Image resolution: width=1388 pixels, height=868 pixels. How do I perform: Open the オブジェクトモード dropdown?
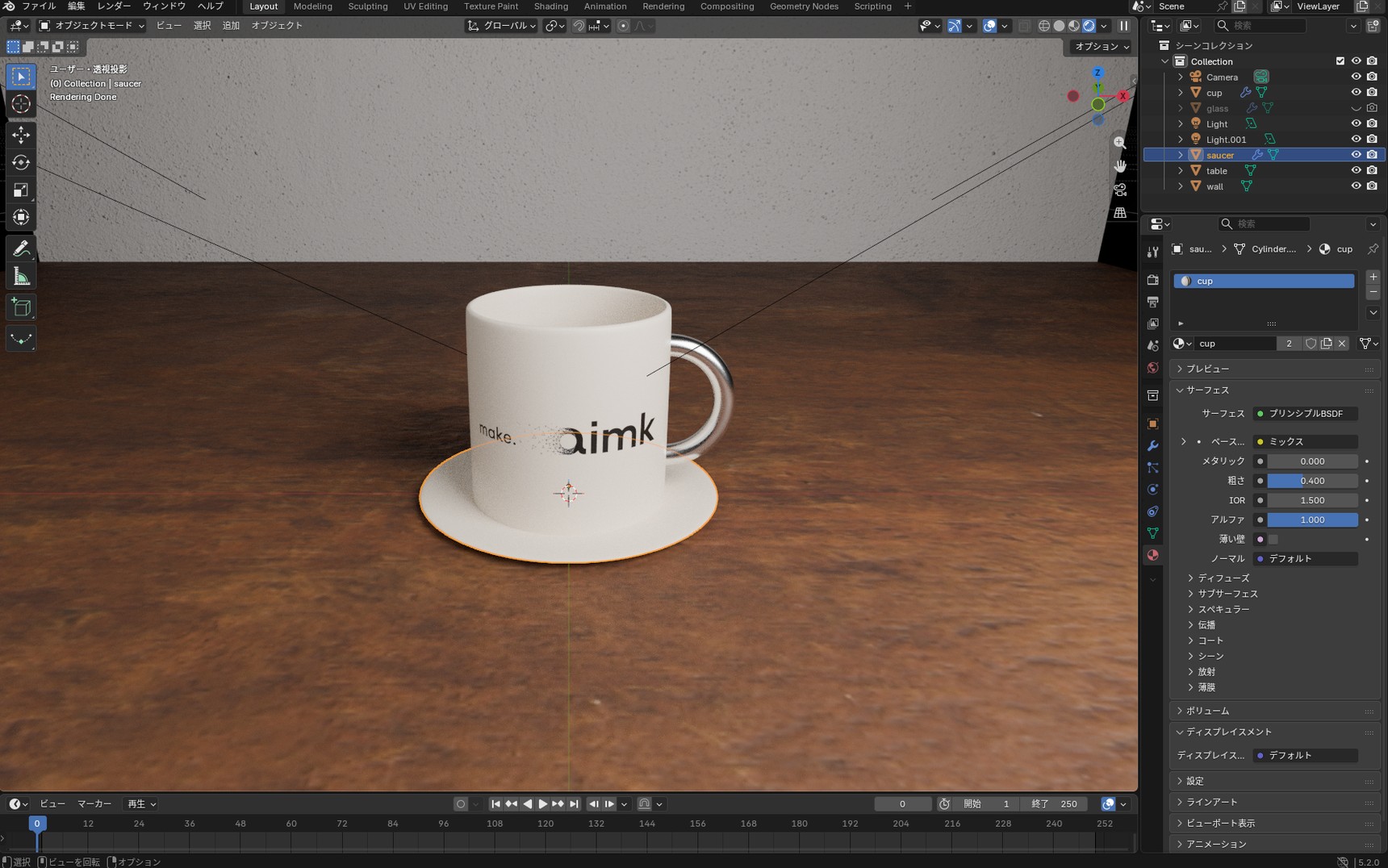tap(92, 26)
